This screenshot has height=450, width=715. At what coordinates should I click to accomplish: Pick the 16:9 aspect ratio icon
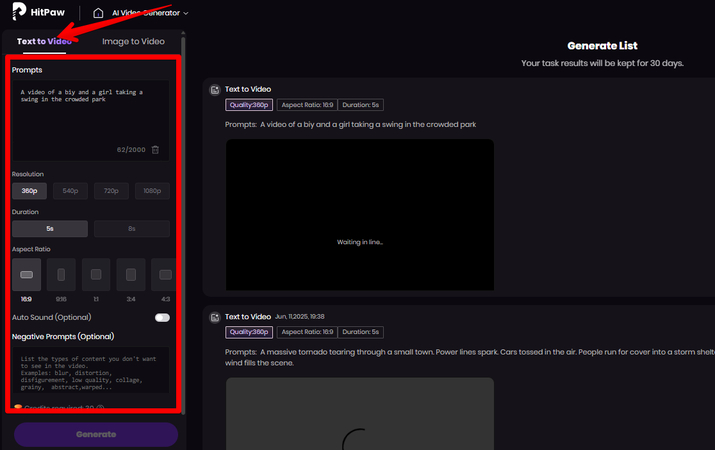point(27,274)
